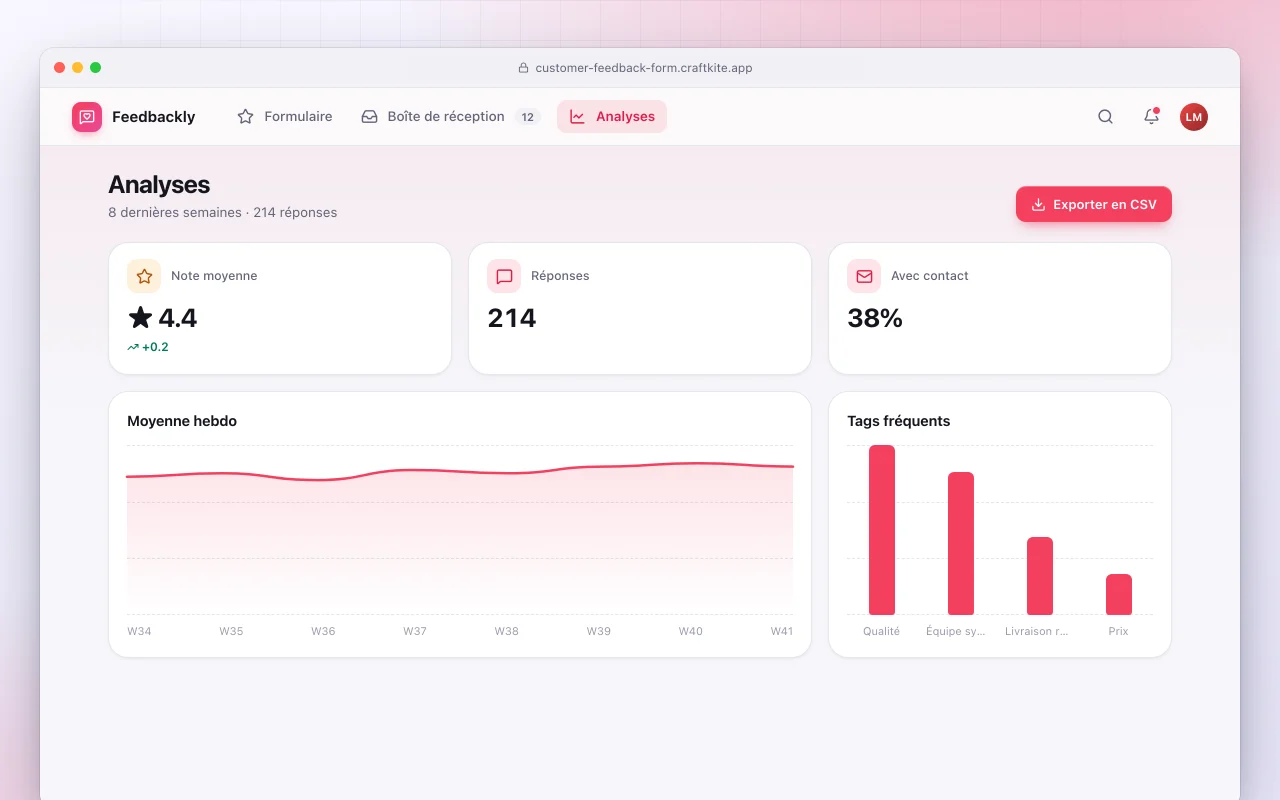Click the W40 axis label
Image resolution: width=1280 pixels, height=800 pixels.
coord(691,631)
